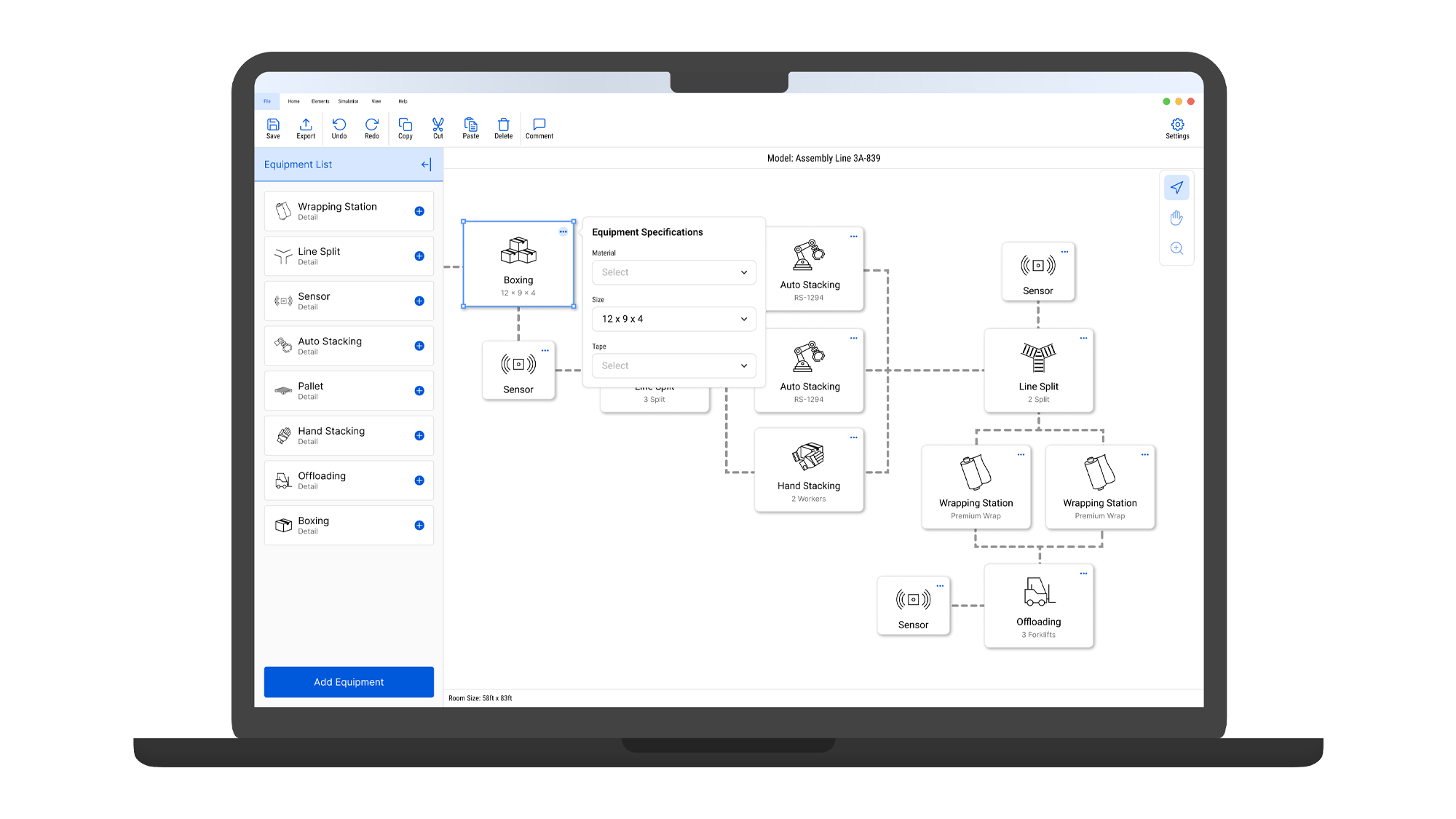Viewport: 1456px width, 819px height.
Task: Click the Export icon
Action: click(306, 128)
